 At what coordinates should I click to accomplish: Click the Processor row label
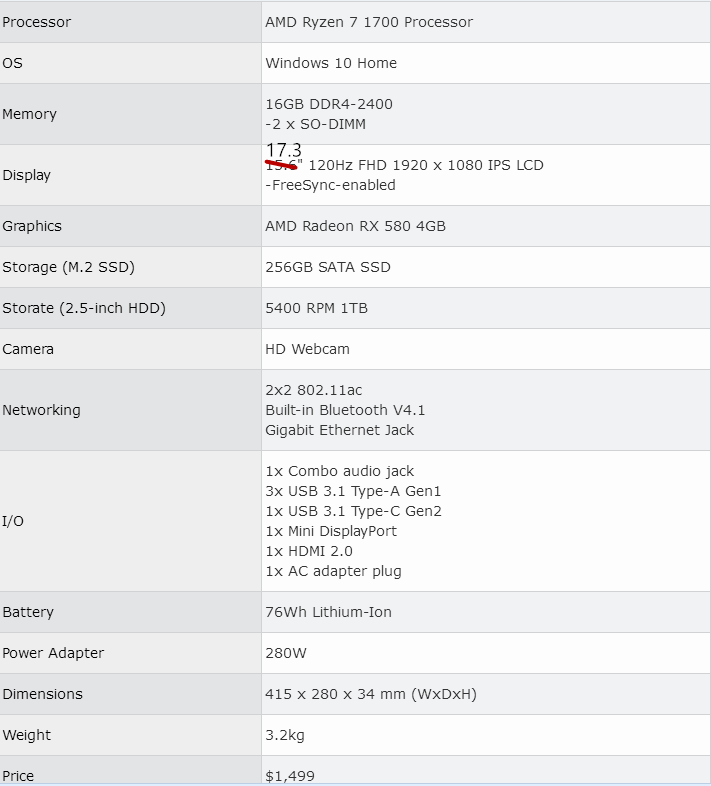(36, 22)
